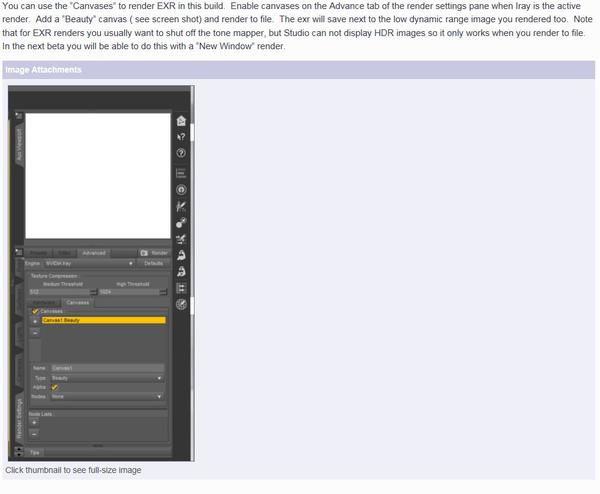600x494 pixels.
Task: Click the up/down arrows beside Tips
Action: [x=18, y=451]
